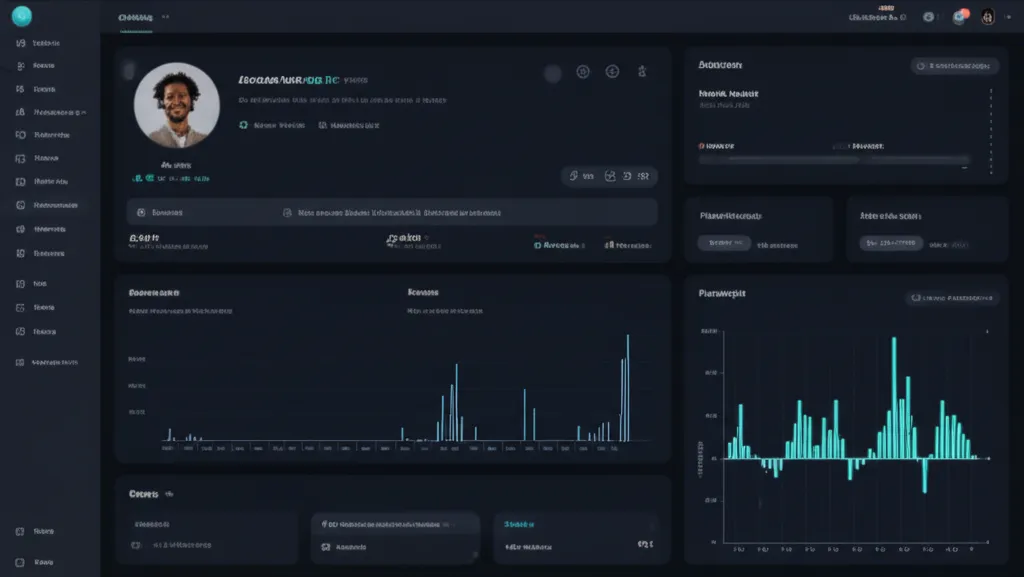The image size is (1024, 577).
Task: Select the fourth sidebar menu item with the longest label
Action: (x=59, y=113)
